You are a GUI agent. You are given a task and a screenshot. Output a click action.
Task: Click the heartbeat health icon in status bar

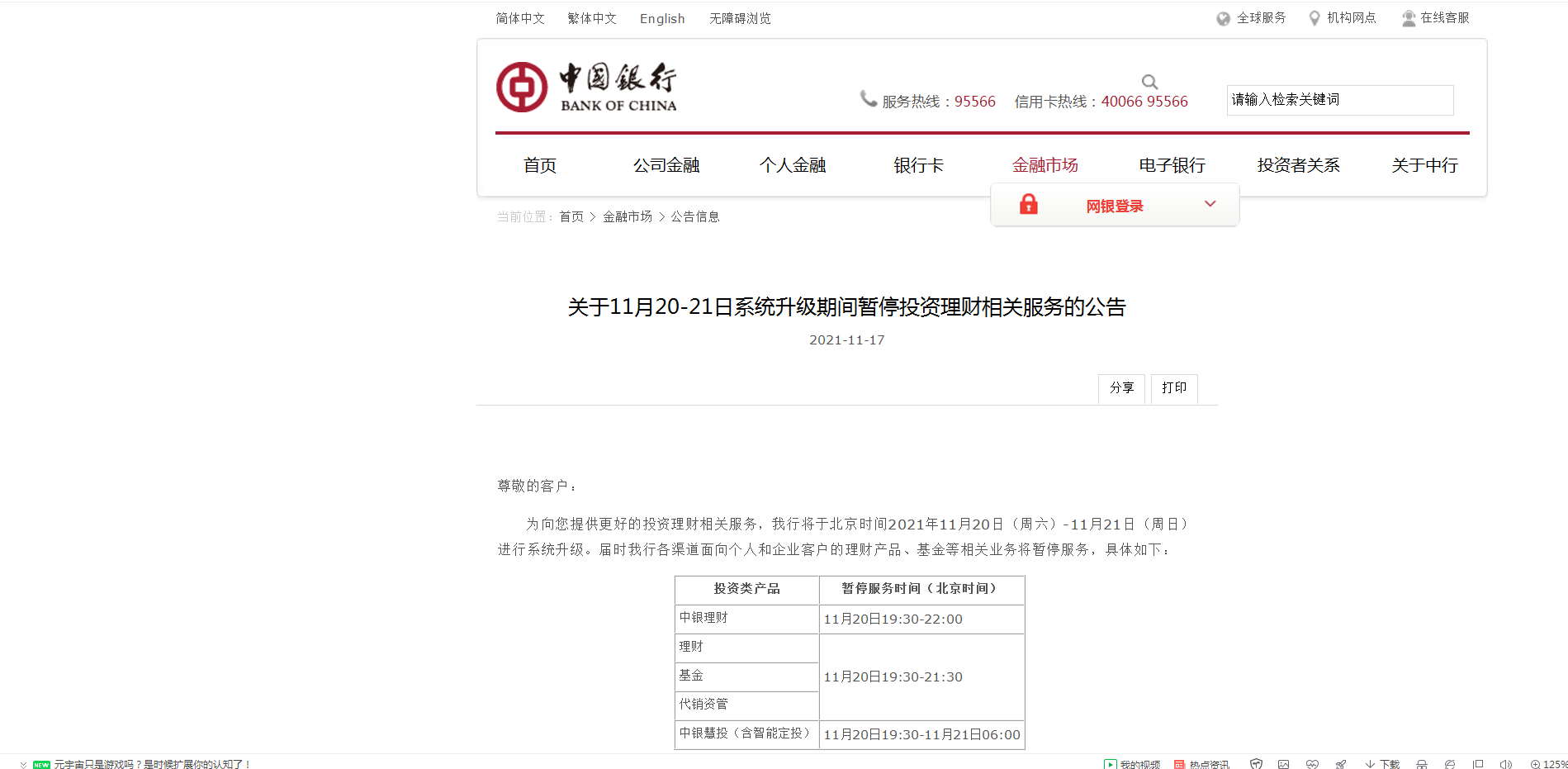[x=1312, y=764]
